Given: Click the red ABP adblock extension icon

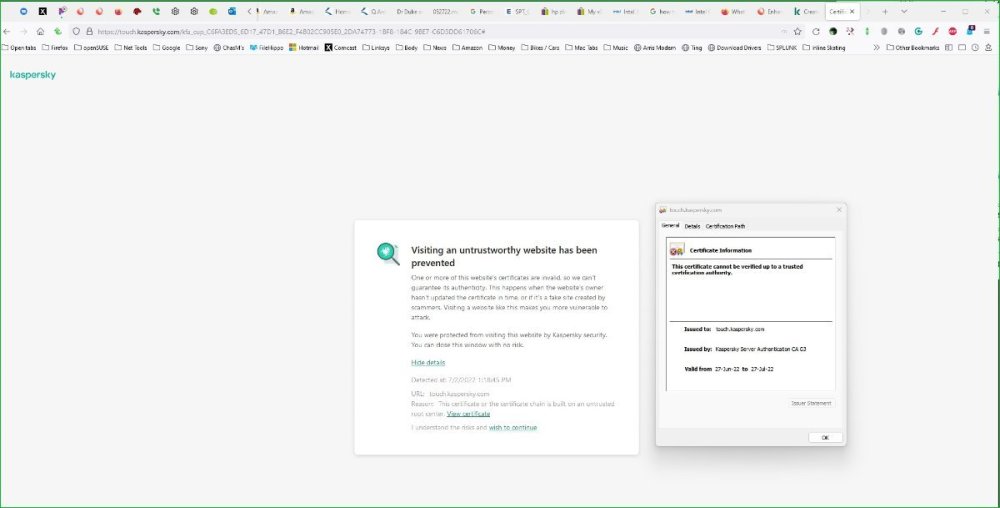Looking at the screenshot, I should click(952, 31).
